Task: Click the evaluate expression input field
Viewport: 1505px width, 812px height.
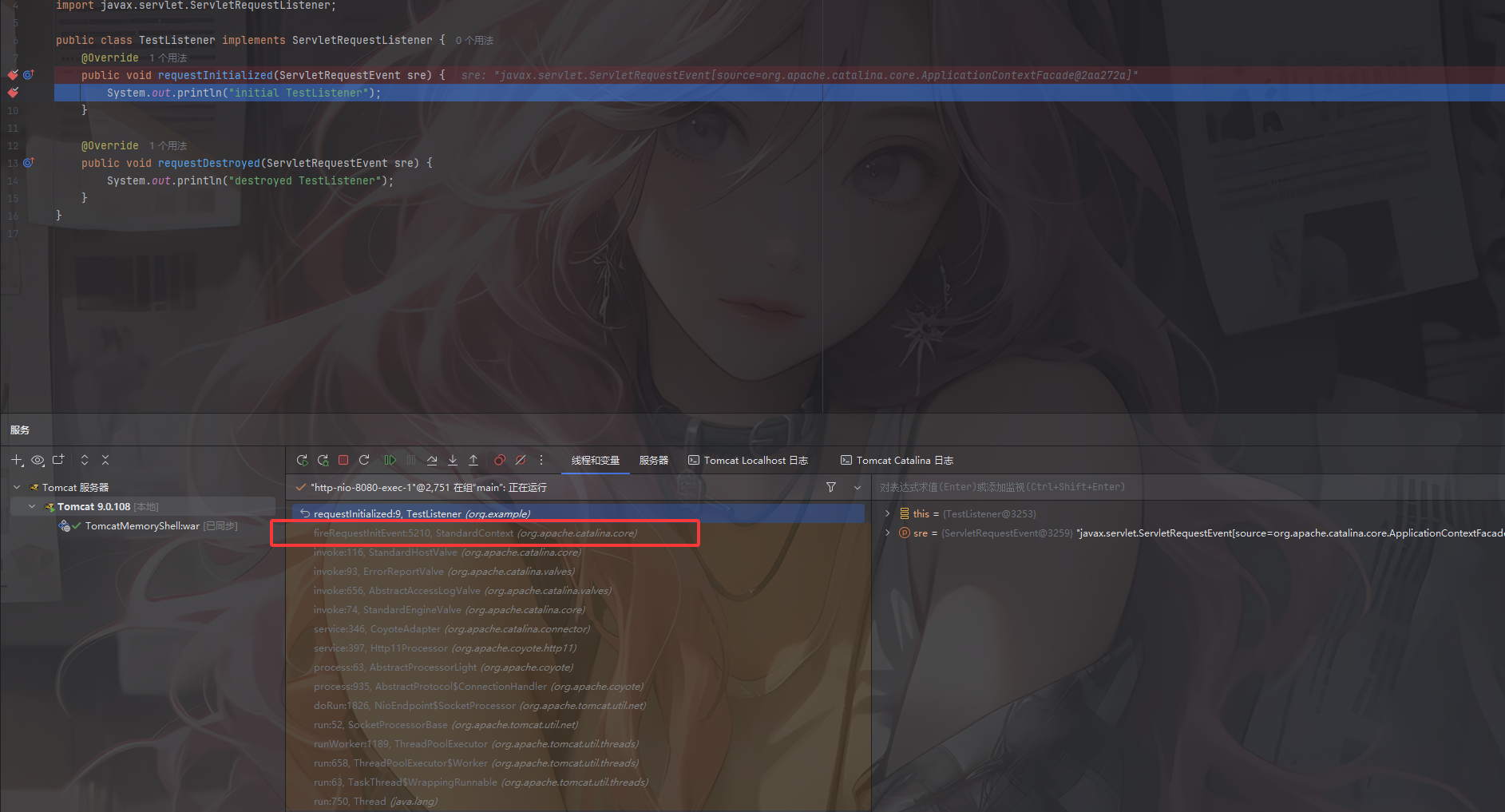Action: 1118,487
